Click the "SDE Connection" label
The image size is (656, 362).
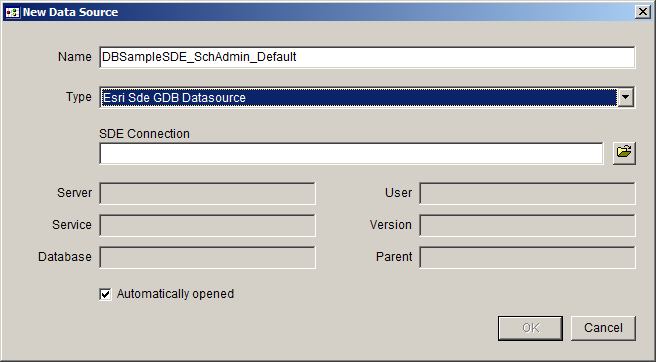[144, 134]
